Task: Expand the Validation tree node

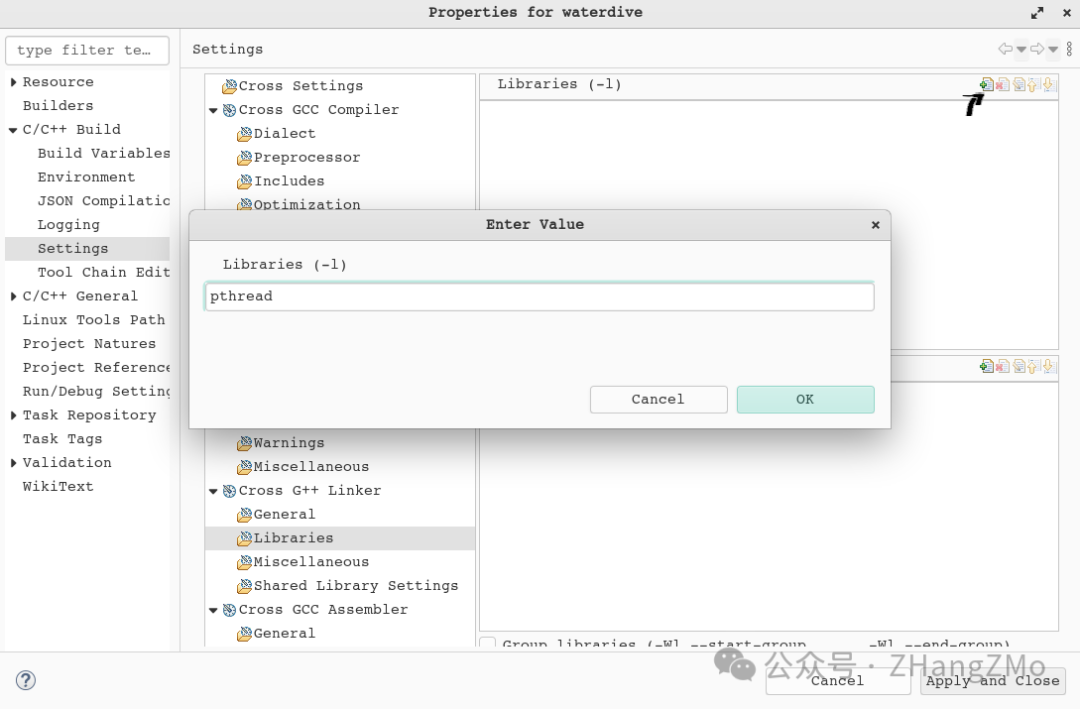Action: tap(13, 463)
